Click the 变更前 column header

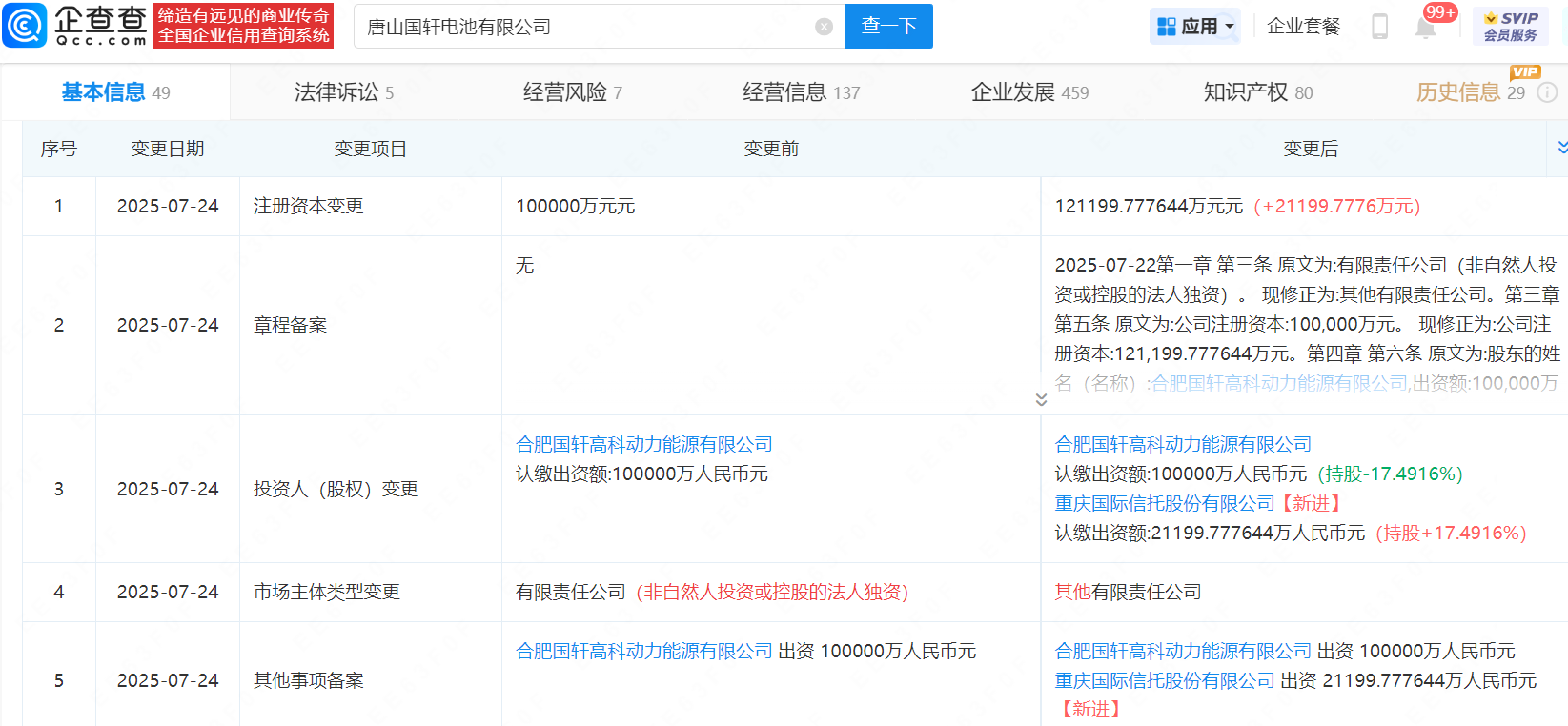coord(771,149)
